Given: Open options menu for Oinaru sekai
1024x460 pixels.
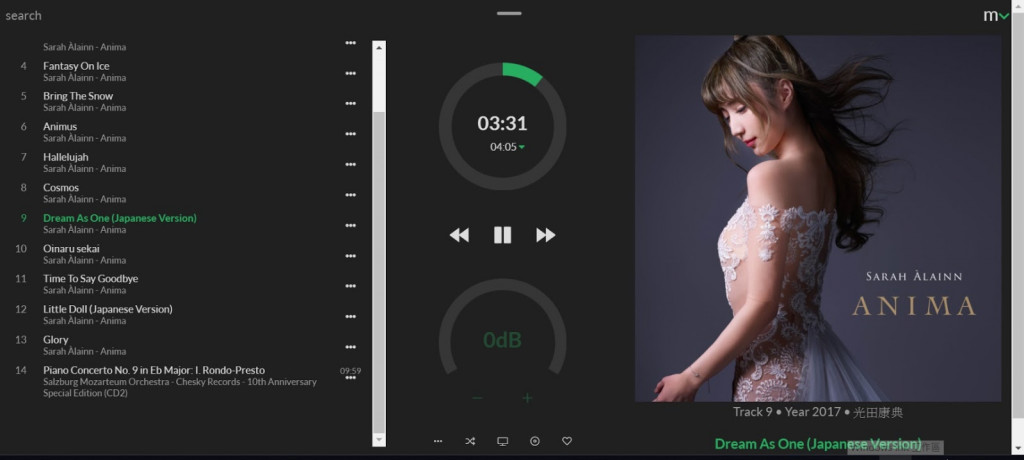Looking at the screenshot, I should pos(351,255).
